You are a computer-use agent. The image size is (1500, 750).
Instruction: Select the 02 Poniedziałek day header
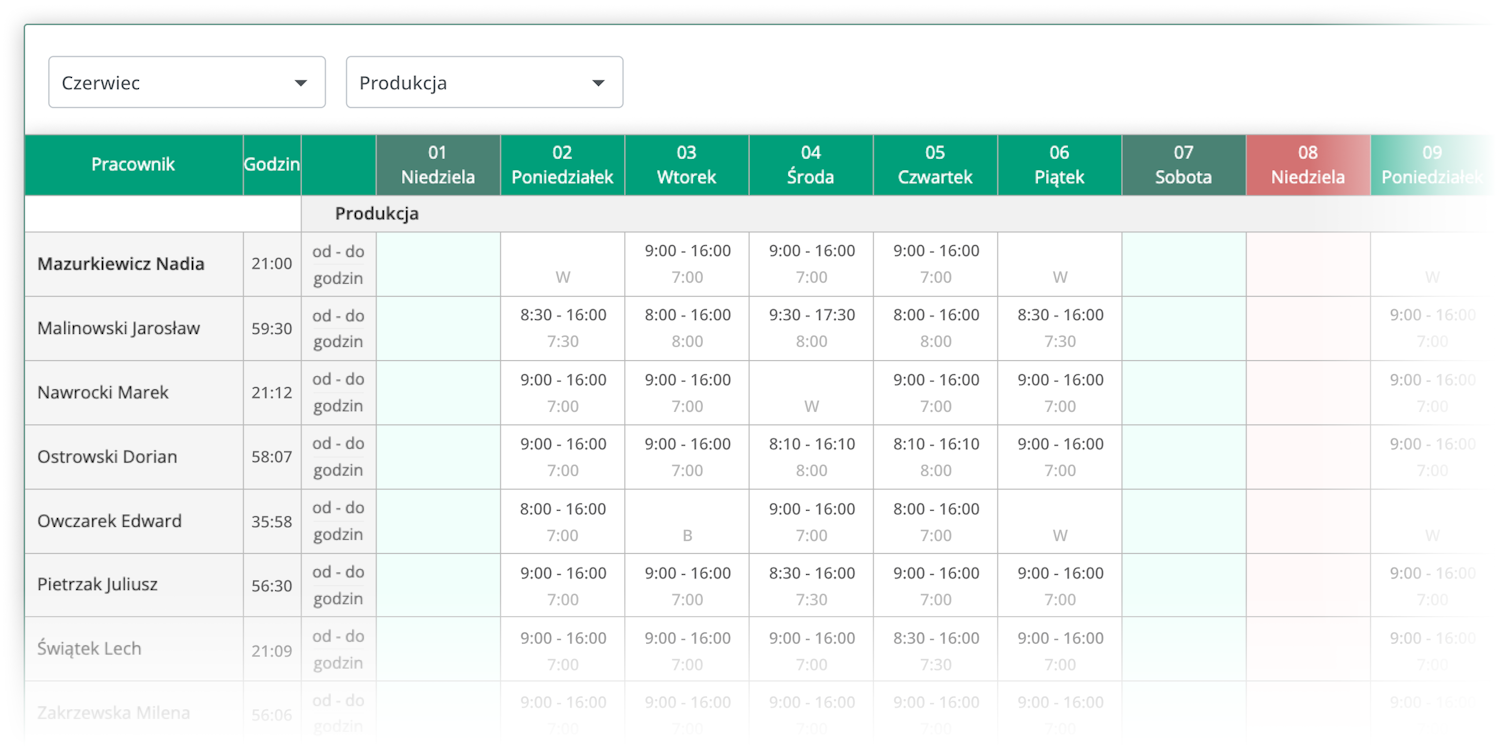[x=562, y=165]
